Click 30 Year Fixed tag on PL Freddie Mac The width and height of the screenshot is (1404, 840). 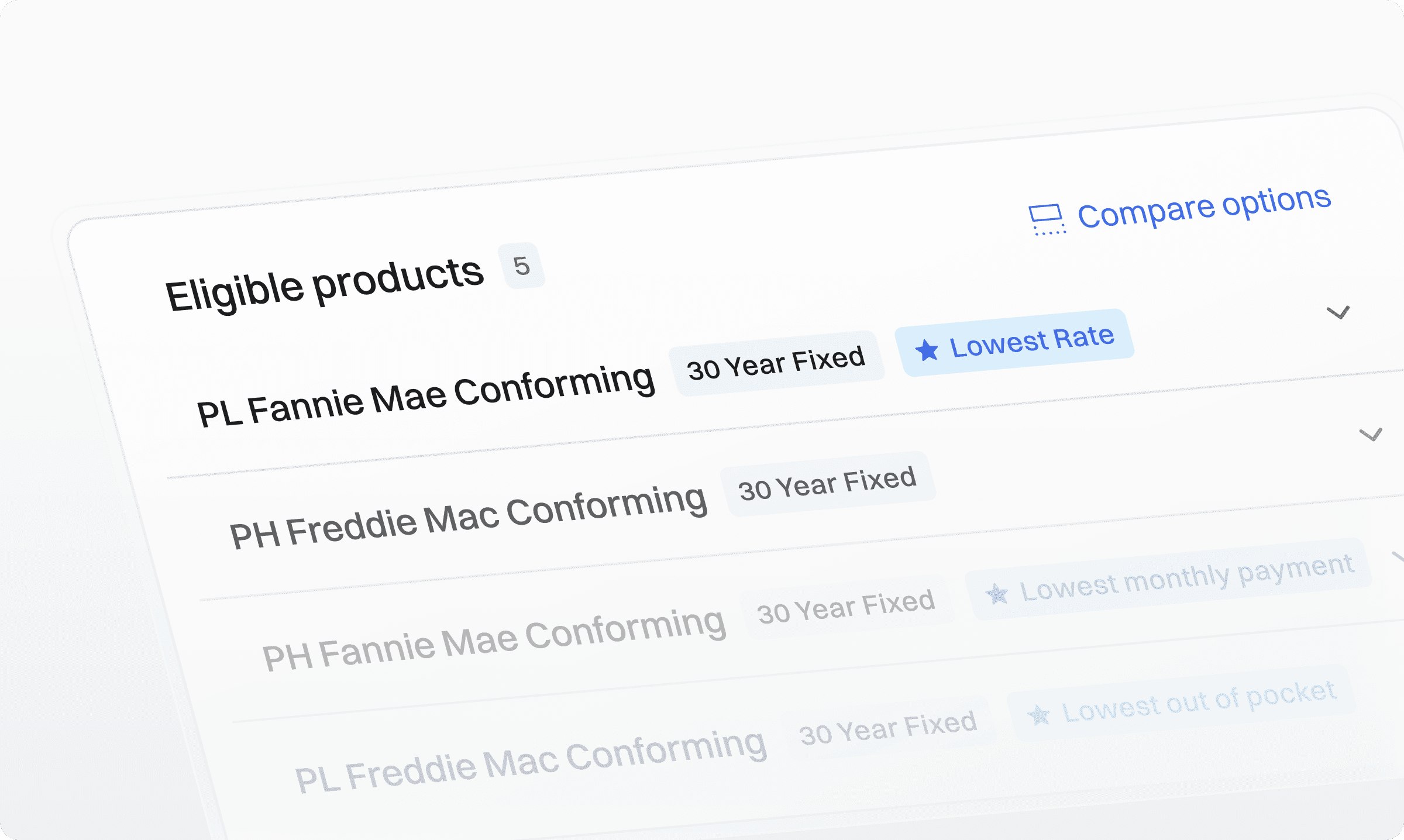[888, 728]
